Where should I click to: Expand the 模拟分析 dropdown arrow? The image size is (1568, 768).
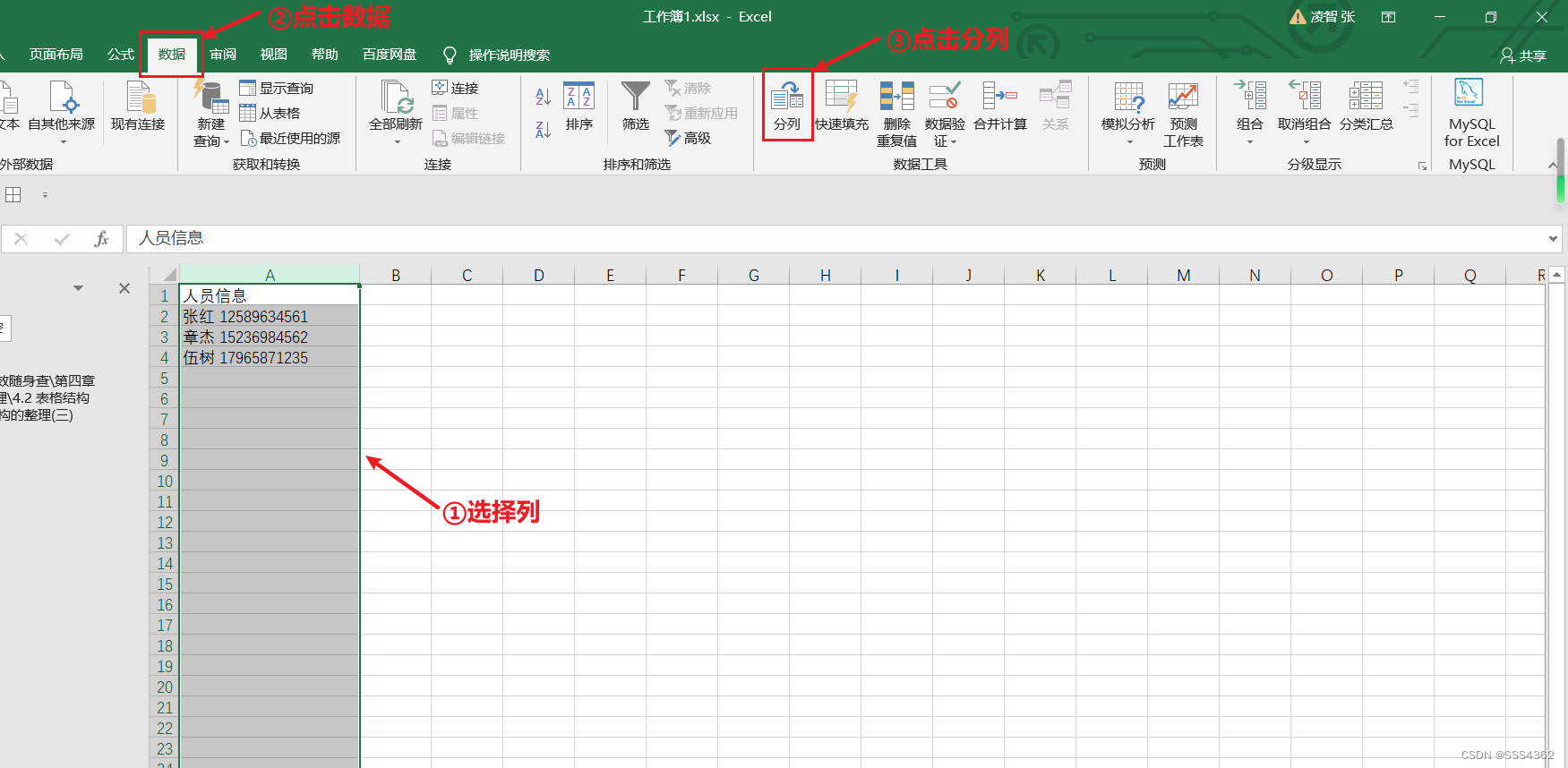(x=1129, y=142)
